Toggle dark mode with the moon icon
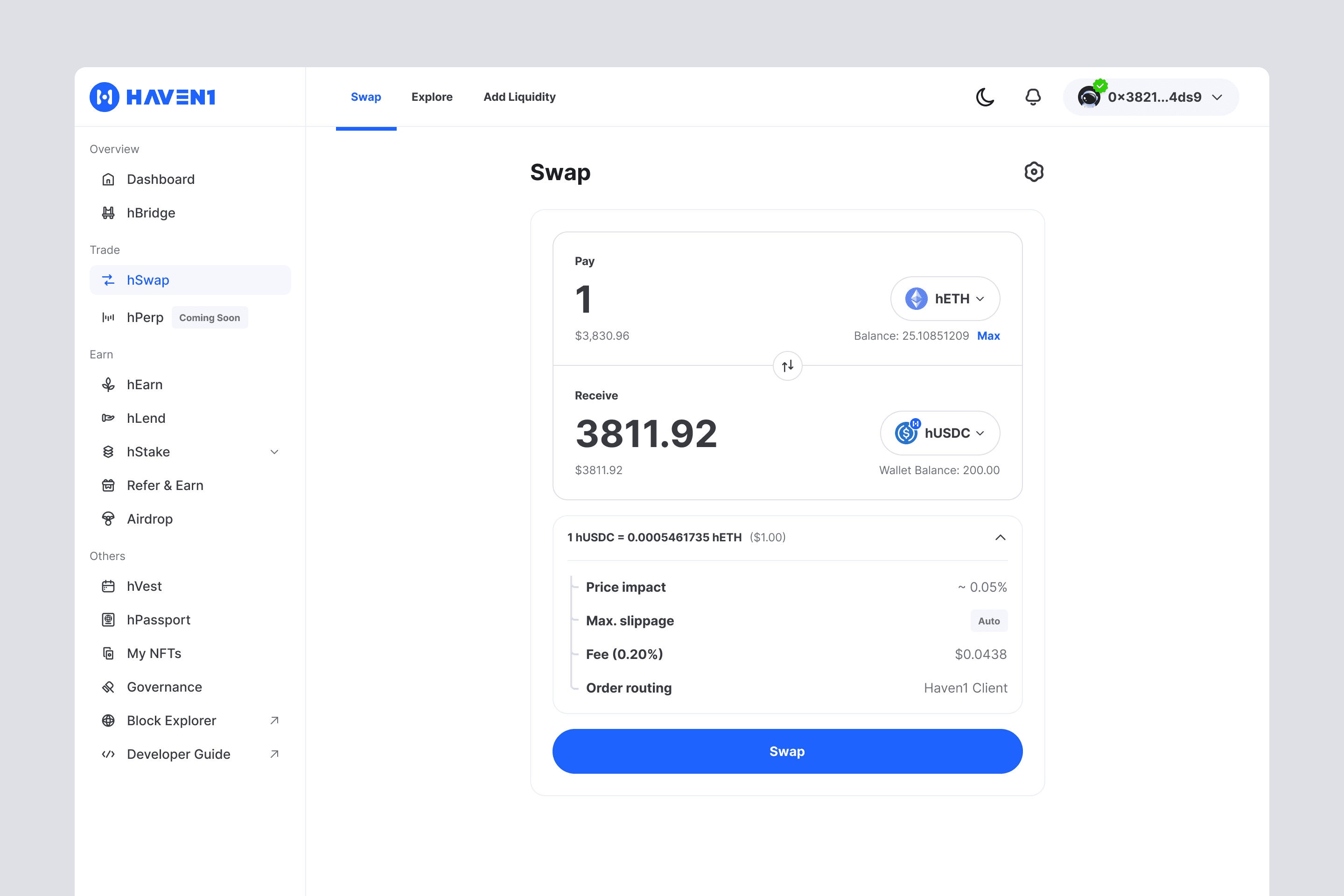This screenshot has height=896, width=1344. pyautogui.click(x=985, y=97)
